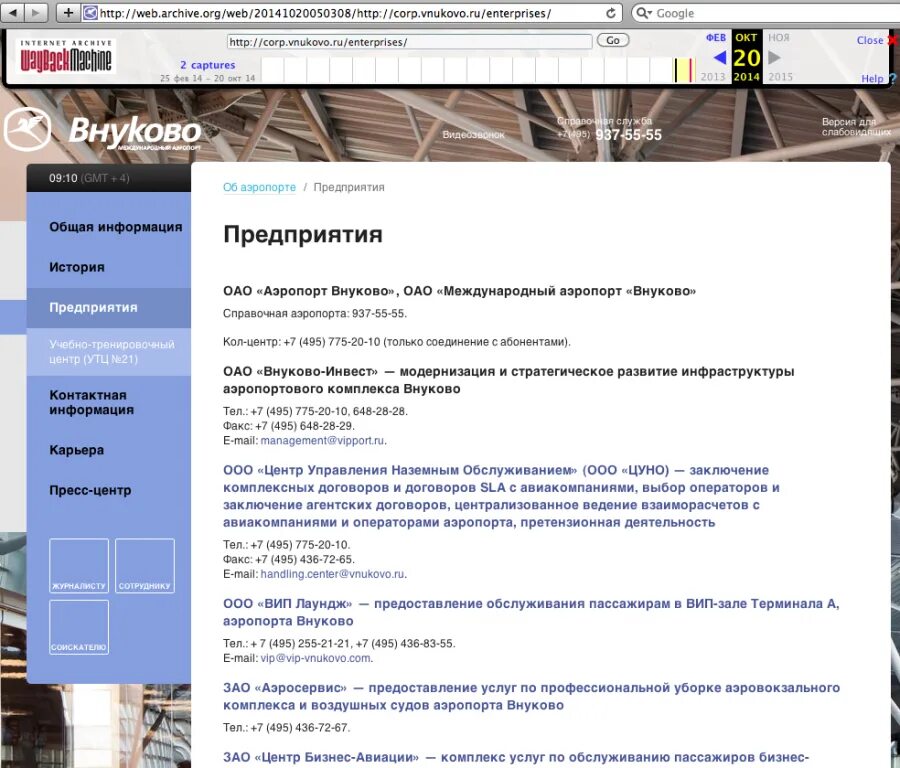Open Версия для слабовидящих link
This screenshot has width=900, height=768.
pyautogui.click(x=855, y=127)
